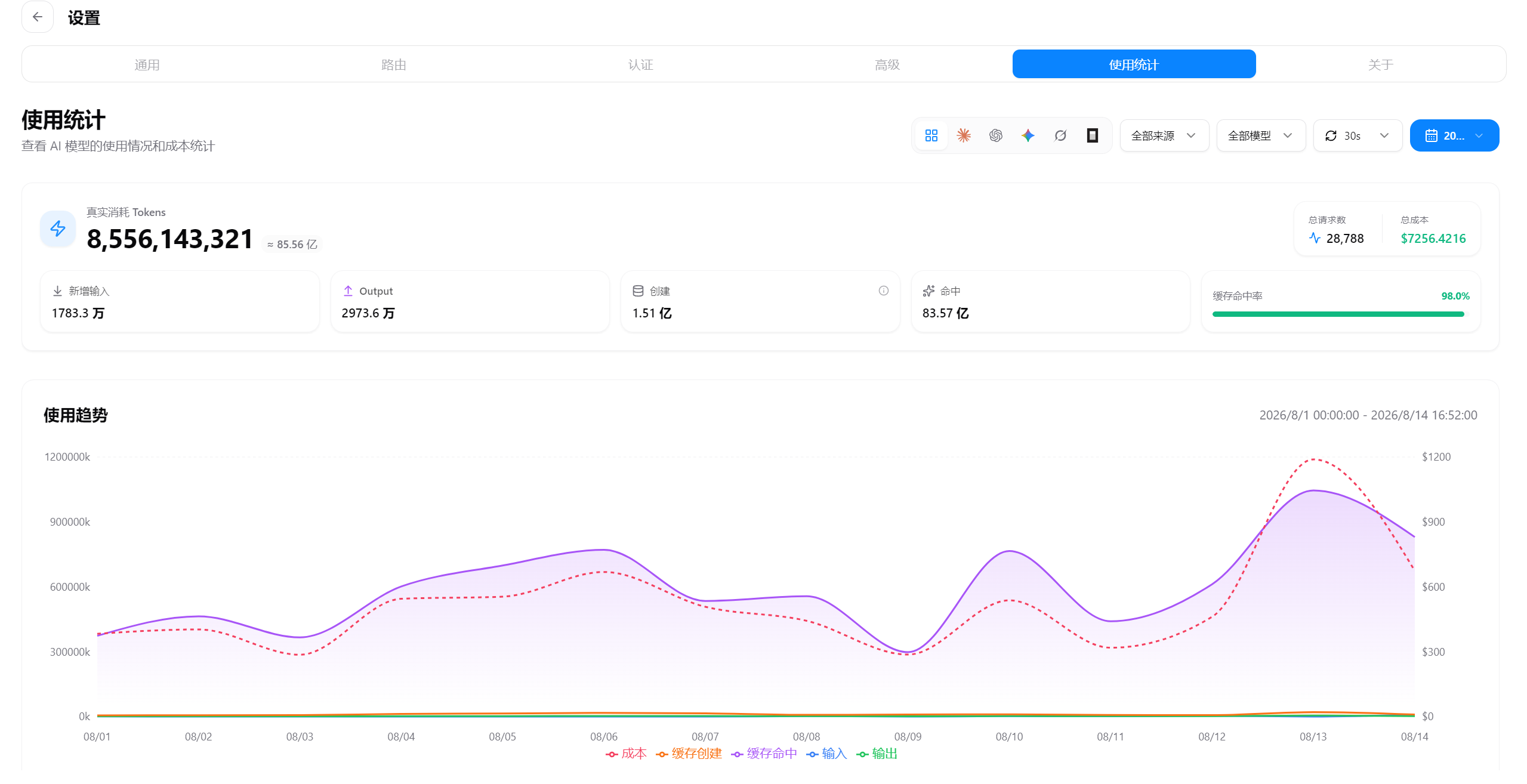Click the info icon on 创建 card
The height and width of the screenshot is (784, 1527).
pyautogui.click(x=883, y=291)
